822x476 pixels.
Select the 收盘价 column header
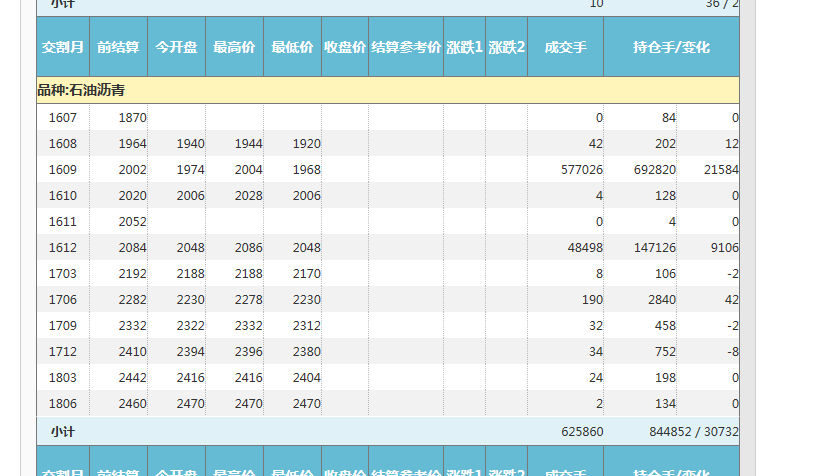[344, 47]
